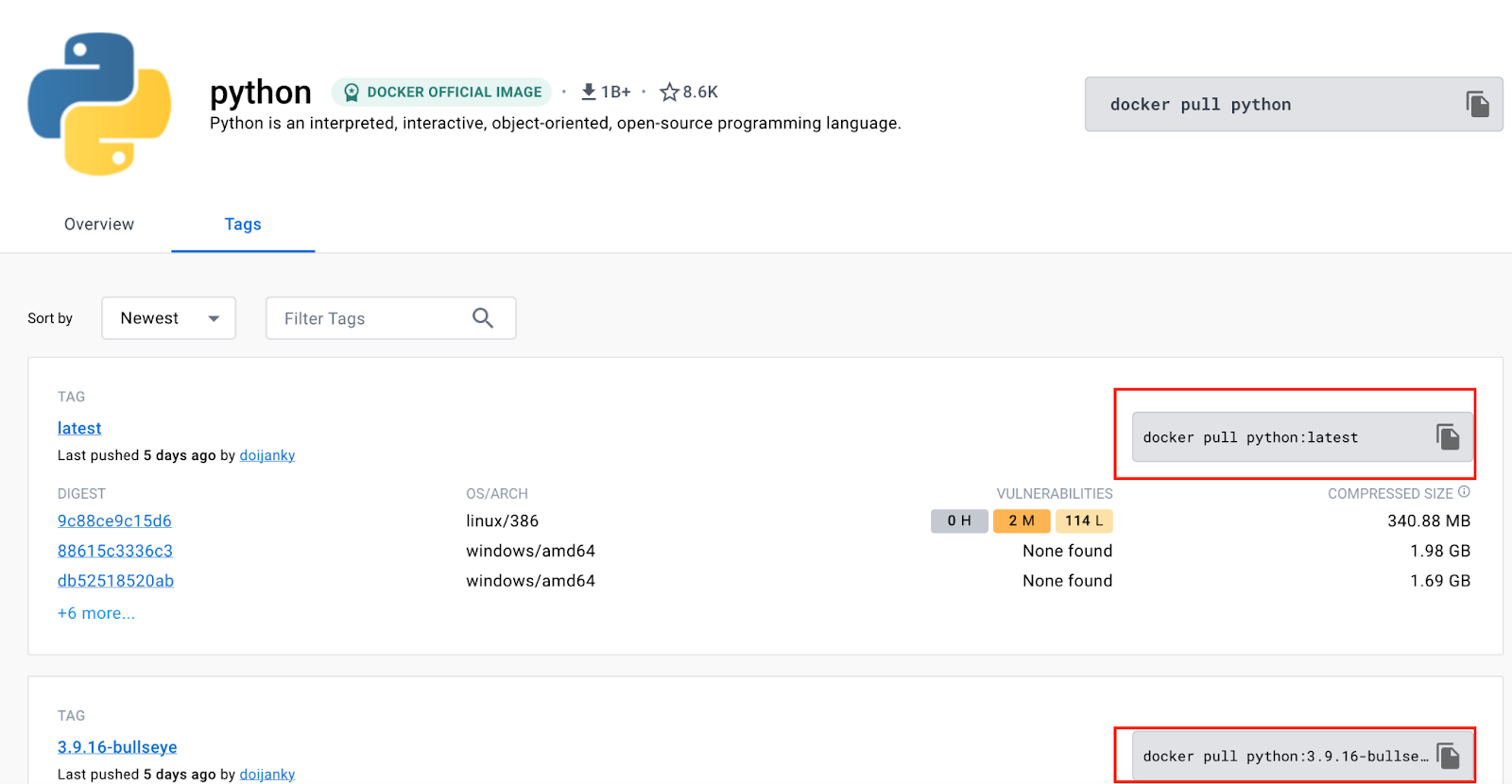Click the DIGEST column header
This screenshot has width=1512, height=784.
pos(81,493)
